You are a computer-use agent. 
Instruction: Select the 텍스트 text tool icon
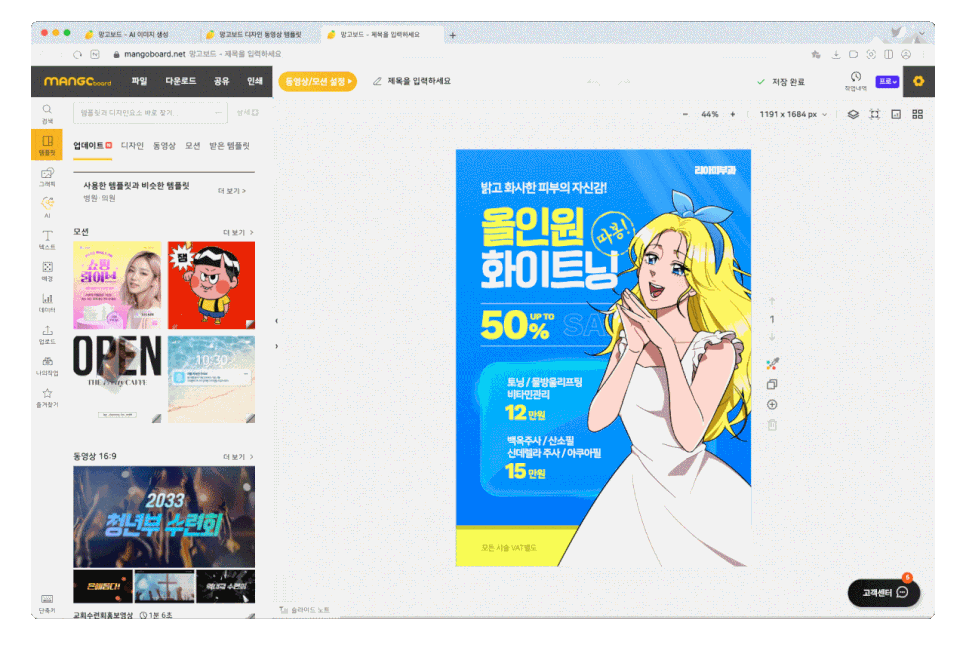click(x=47, y=240)
